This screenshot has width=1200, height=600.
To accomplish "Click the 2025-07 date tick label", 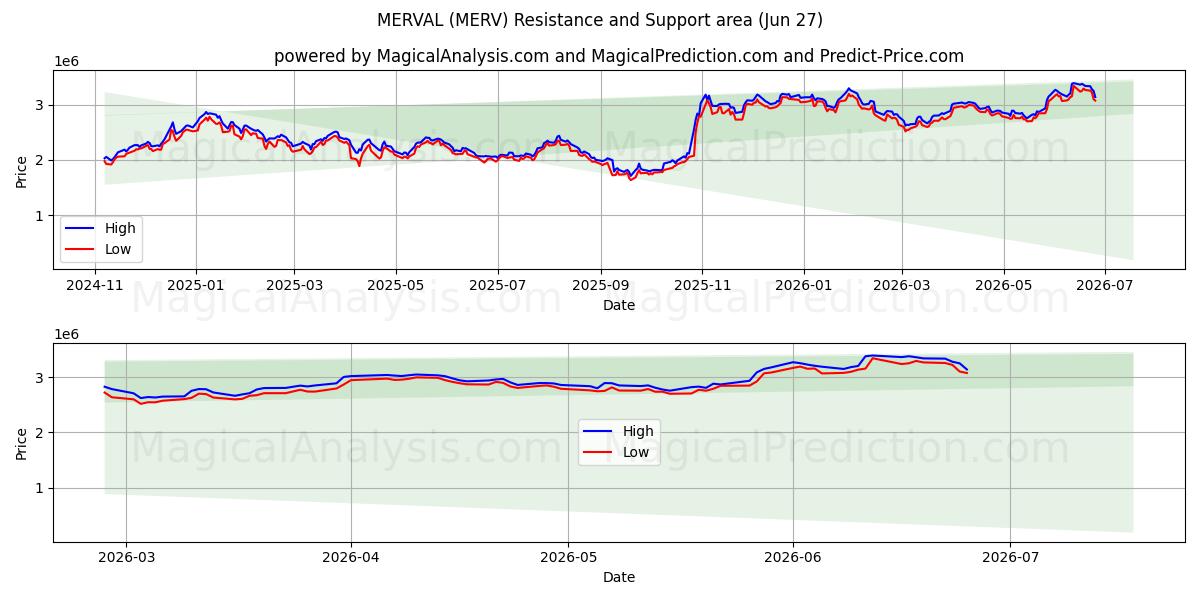I will (498, 286).
